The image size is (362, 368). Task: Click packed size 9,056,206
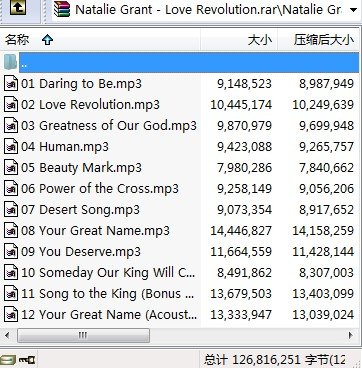tap(326, 189)
